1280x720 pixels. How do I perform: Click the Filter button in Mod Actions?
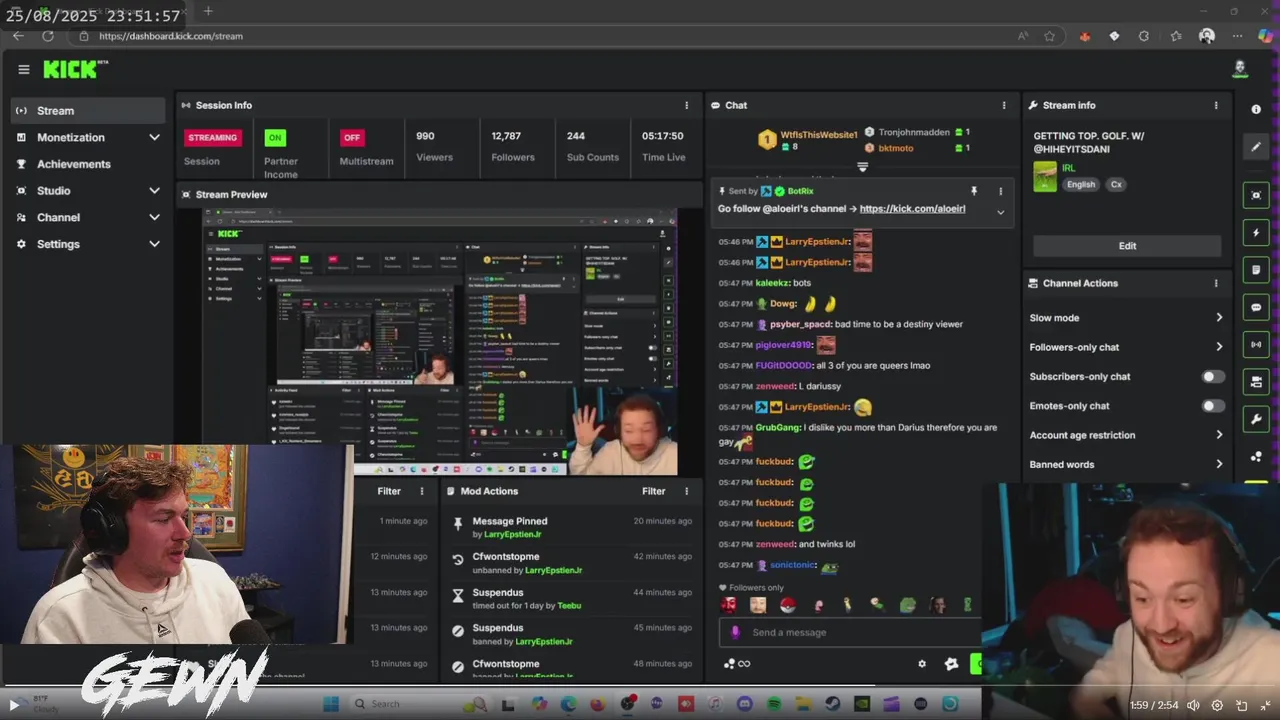coord(654,491)
